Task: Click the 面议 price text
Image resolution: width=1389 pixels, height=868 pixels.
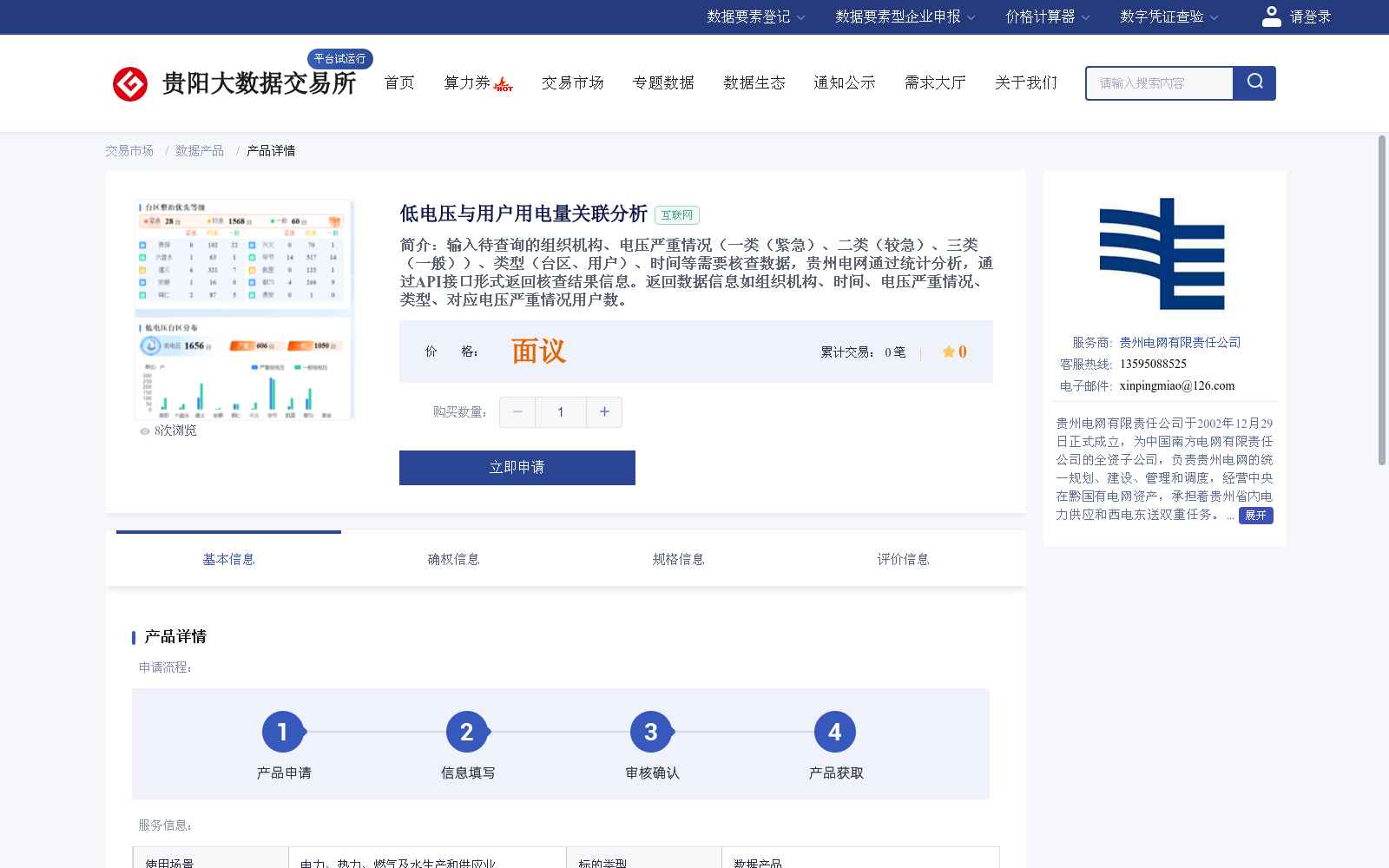Action: [538, 352]
